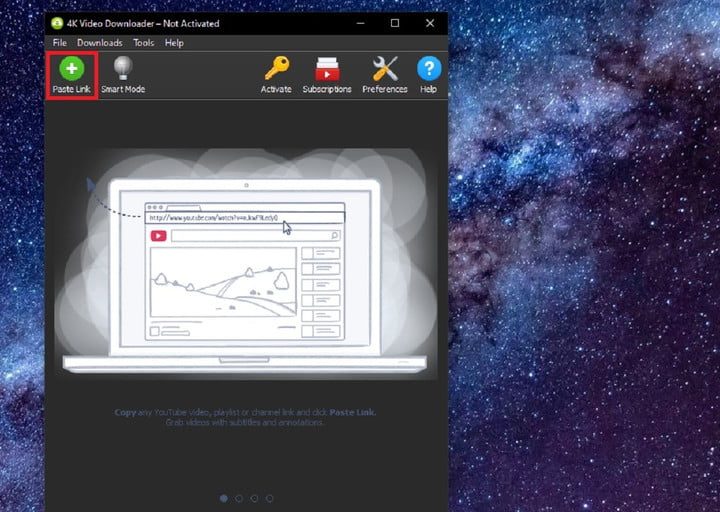Click the 'Grab videos with subtitles' text line
This screenshot has height=512, width=720.
pyautogui.click(x=245, y=422)
